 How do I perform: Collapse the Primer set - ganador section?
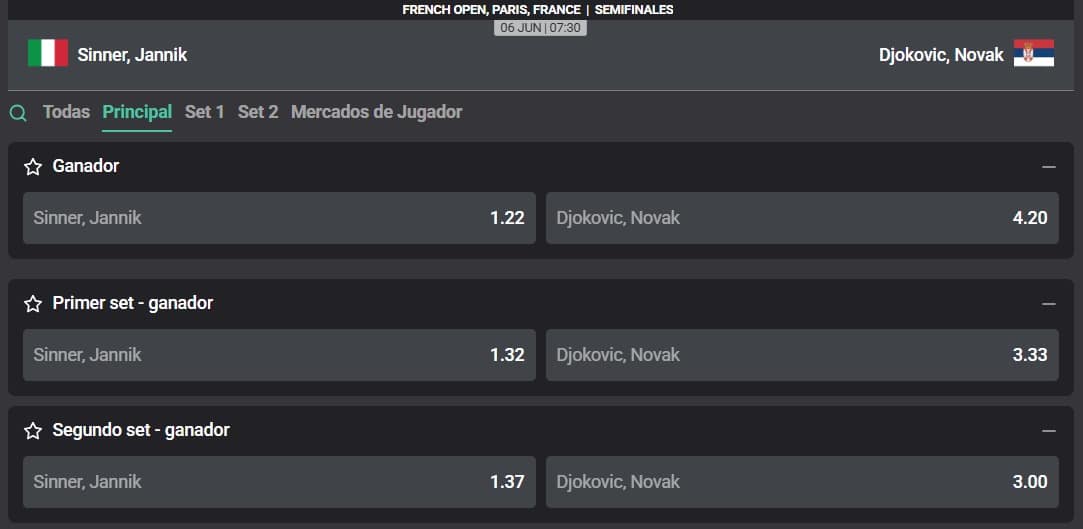(1048, 303)
